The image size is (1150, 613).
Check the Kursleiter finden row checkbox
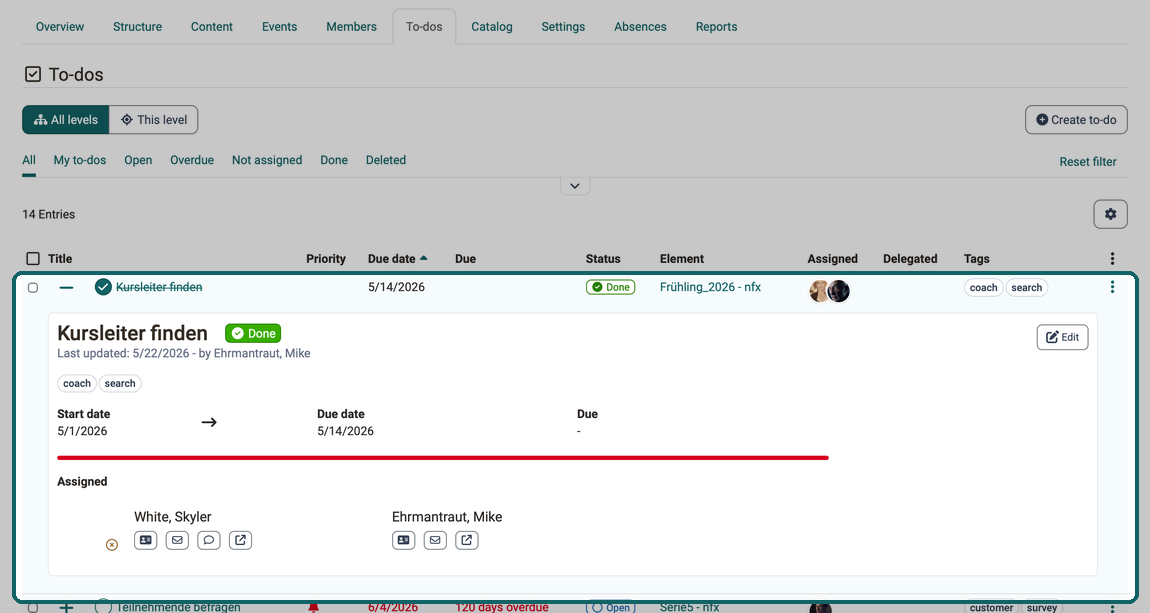[x=33, y=287]
